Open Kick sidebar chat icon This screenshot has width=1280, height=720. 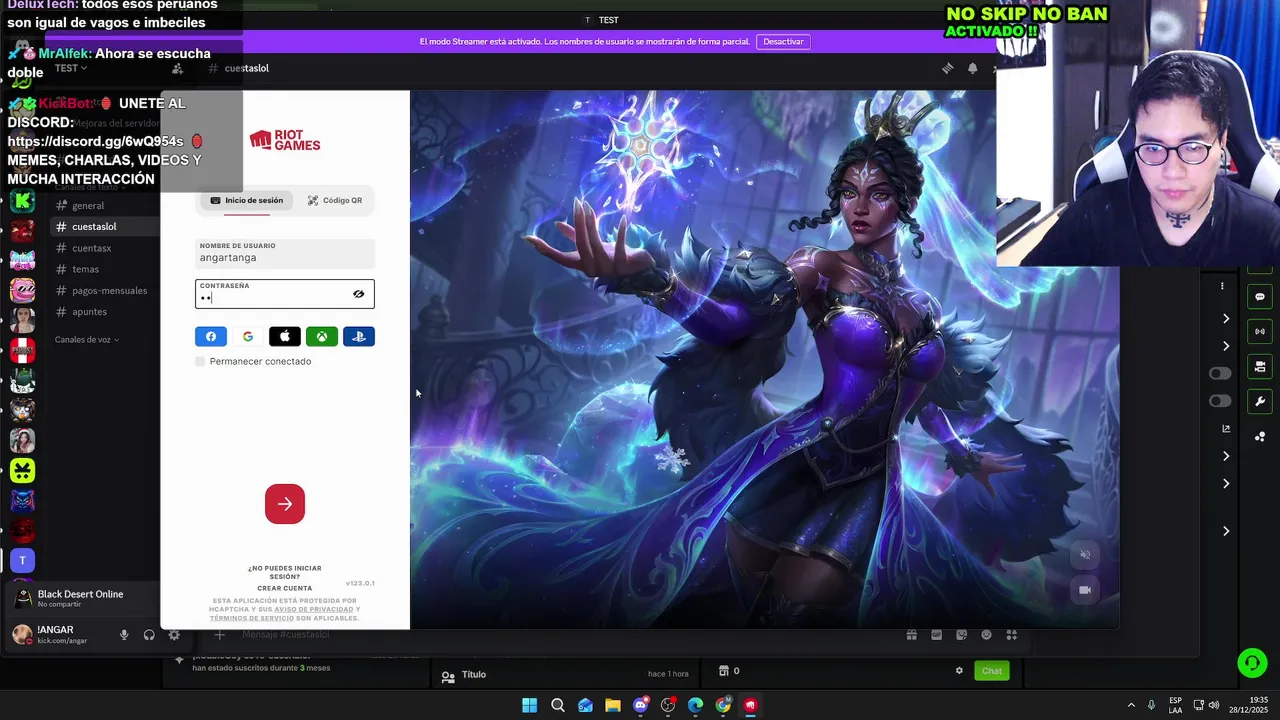pos(1260,297)
